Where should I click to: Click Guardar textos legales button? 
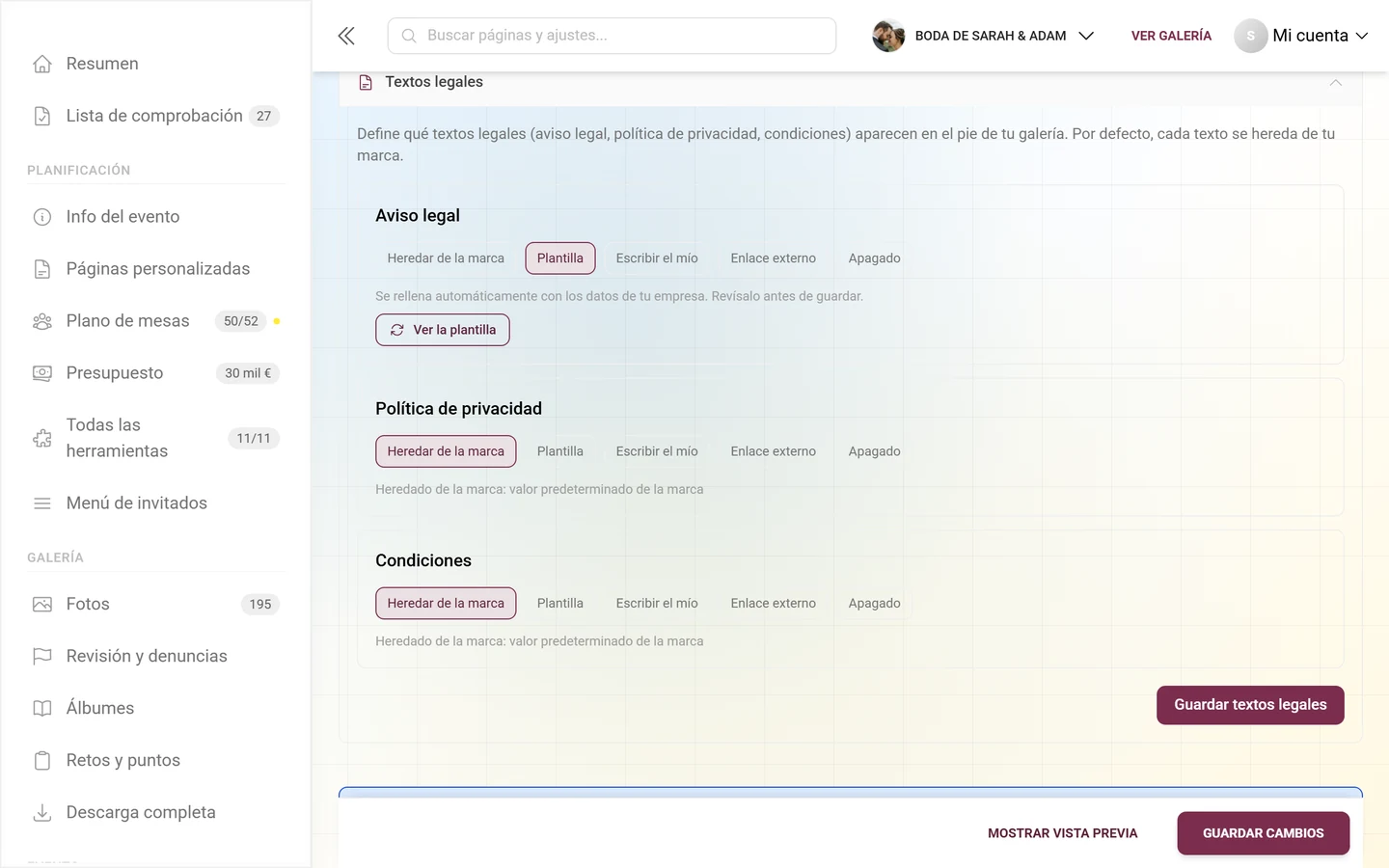(1250, 705)
